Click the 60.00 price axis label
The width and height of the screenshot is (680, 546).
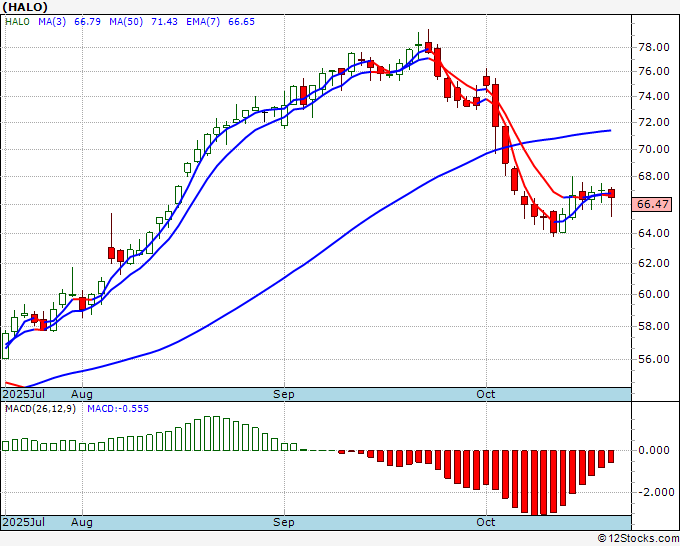[654, 294]
